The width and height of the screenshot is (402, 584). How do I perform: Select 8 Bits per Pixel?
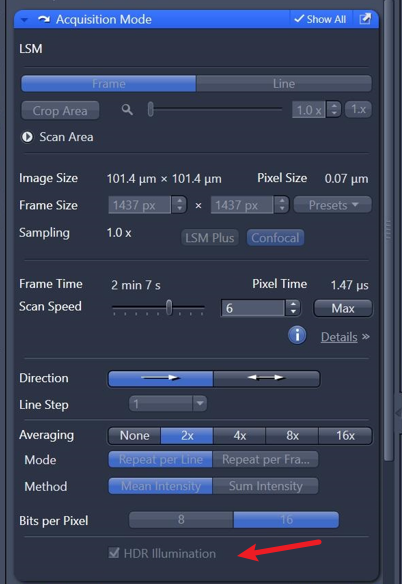[181, 520]
